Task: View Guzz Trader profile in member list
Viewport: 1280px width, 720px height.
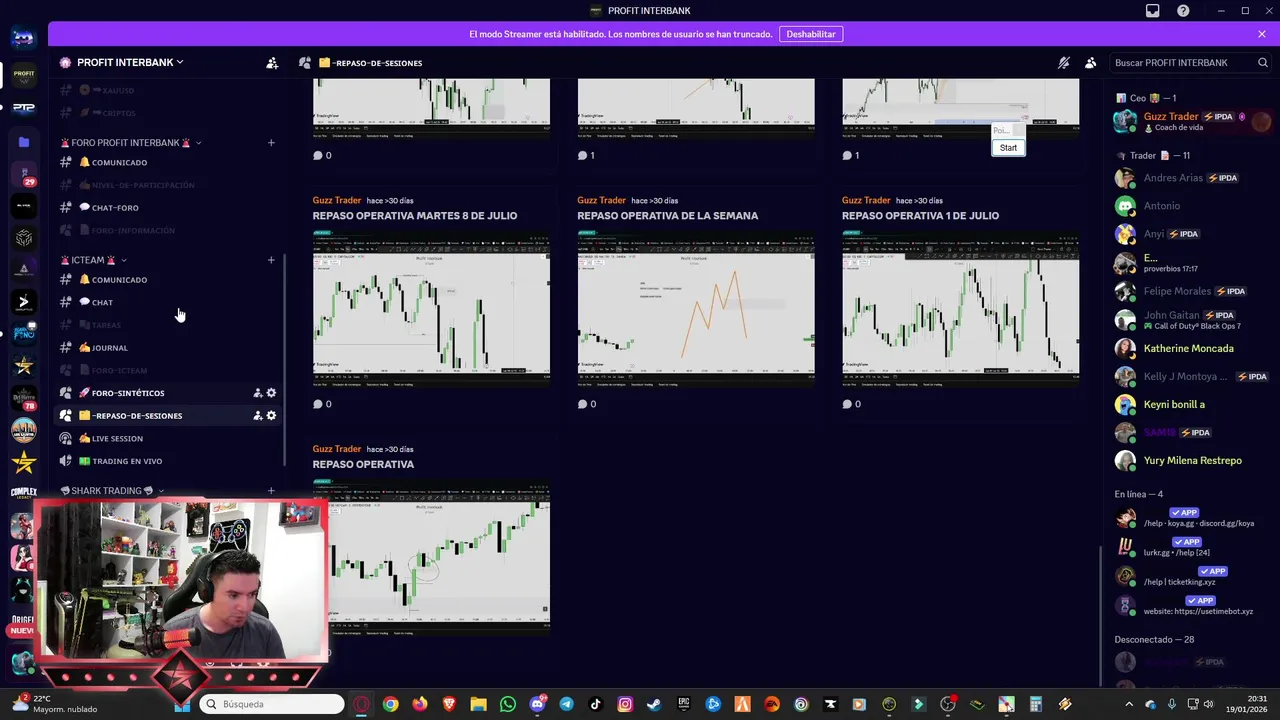Action: pyautogui.click(x=1190, y=121)
